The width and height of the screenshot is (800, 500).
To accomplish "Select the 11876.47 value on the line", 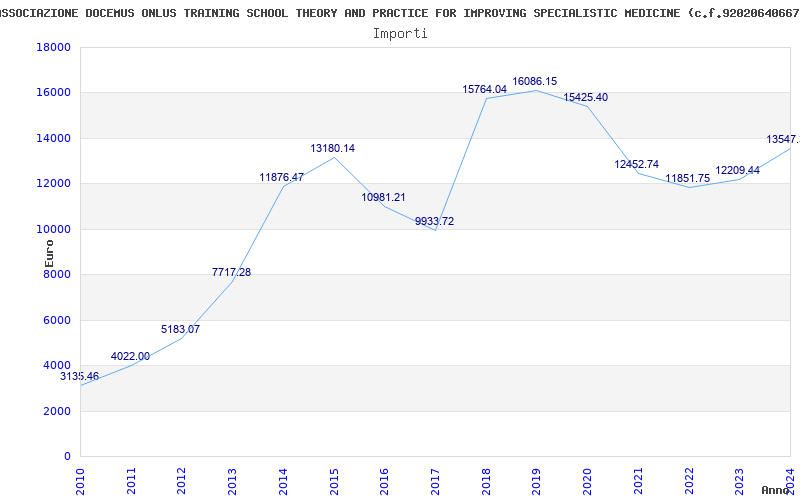I will click(282, 178).
